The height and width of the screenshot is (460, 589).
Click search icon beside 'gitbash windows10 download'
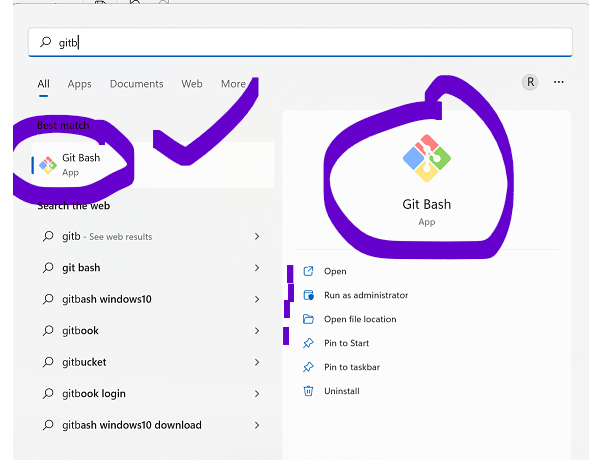pos(48,425)
